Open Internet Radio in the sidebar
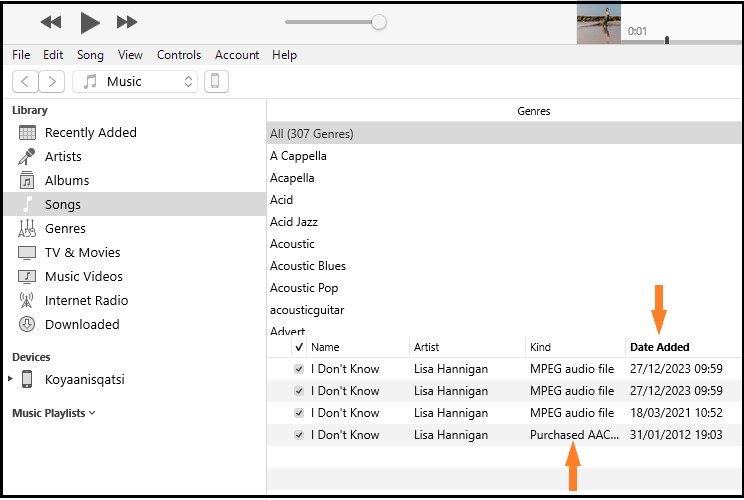 click(86, 301)
